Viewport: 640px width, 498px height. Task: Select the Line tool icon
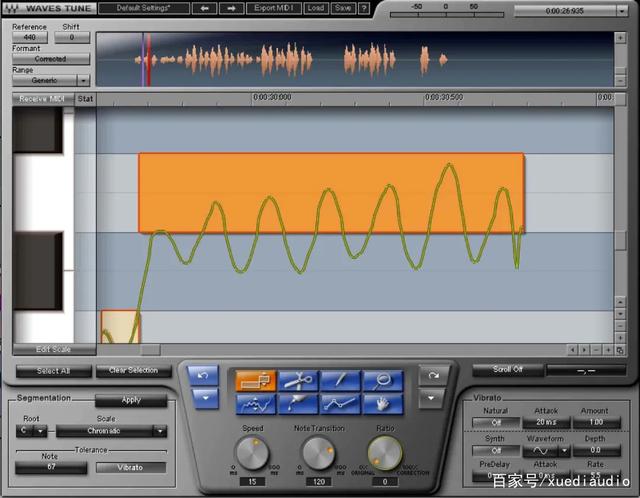(x=340, y=404)
